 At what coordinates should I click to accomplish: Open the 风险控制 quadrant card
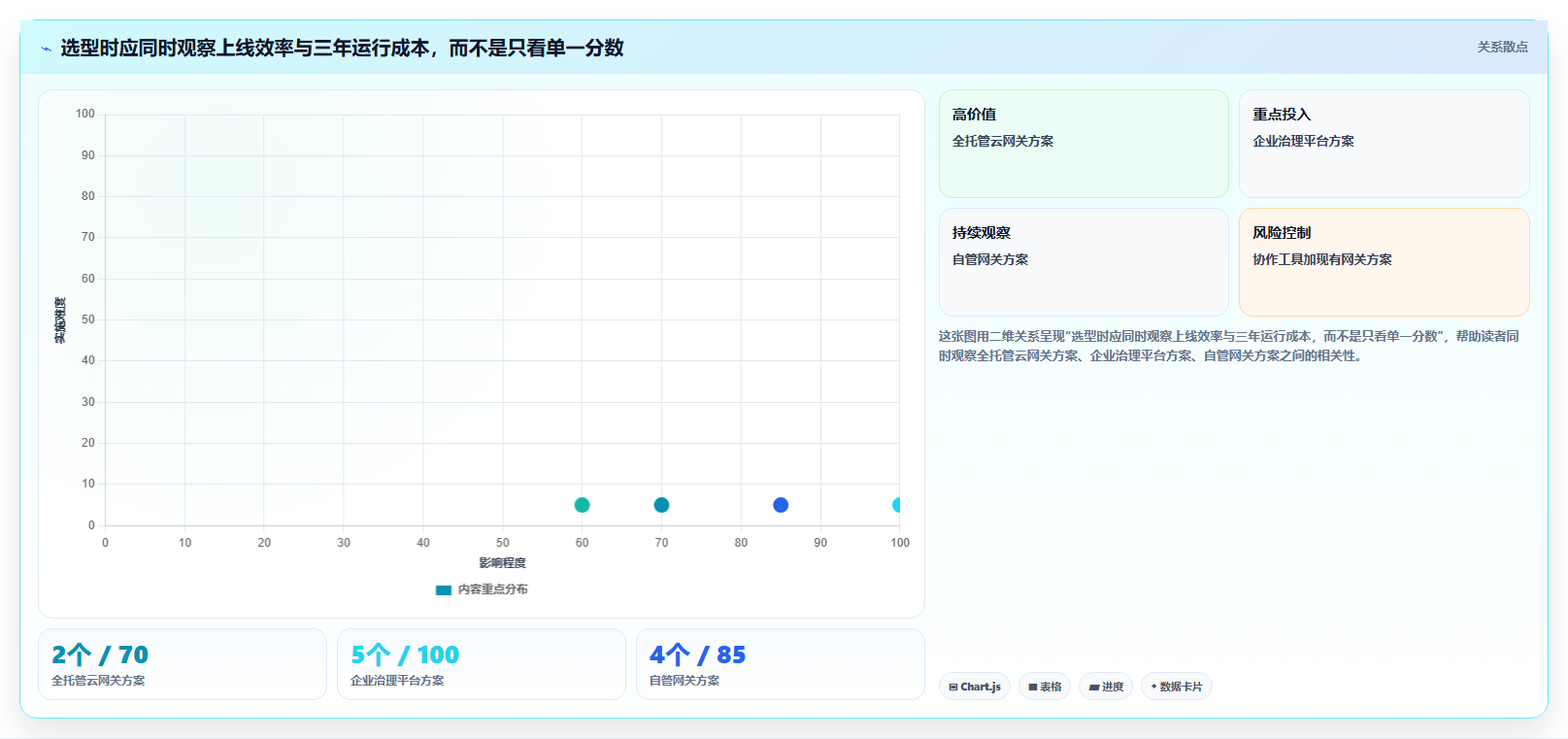click(x=1384, y=262)
